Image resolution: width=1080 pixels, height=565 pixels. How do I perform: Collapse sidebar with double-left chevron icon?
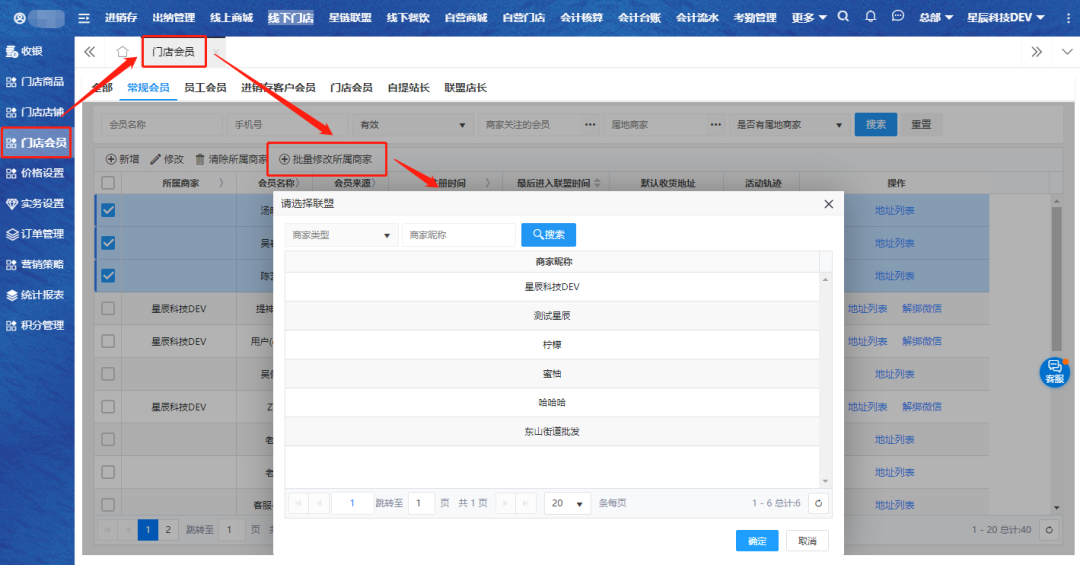[90, 52]
